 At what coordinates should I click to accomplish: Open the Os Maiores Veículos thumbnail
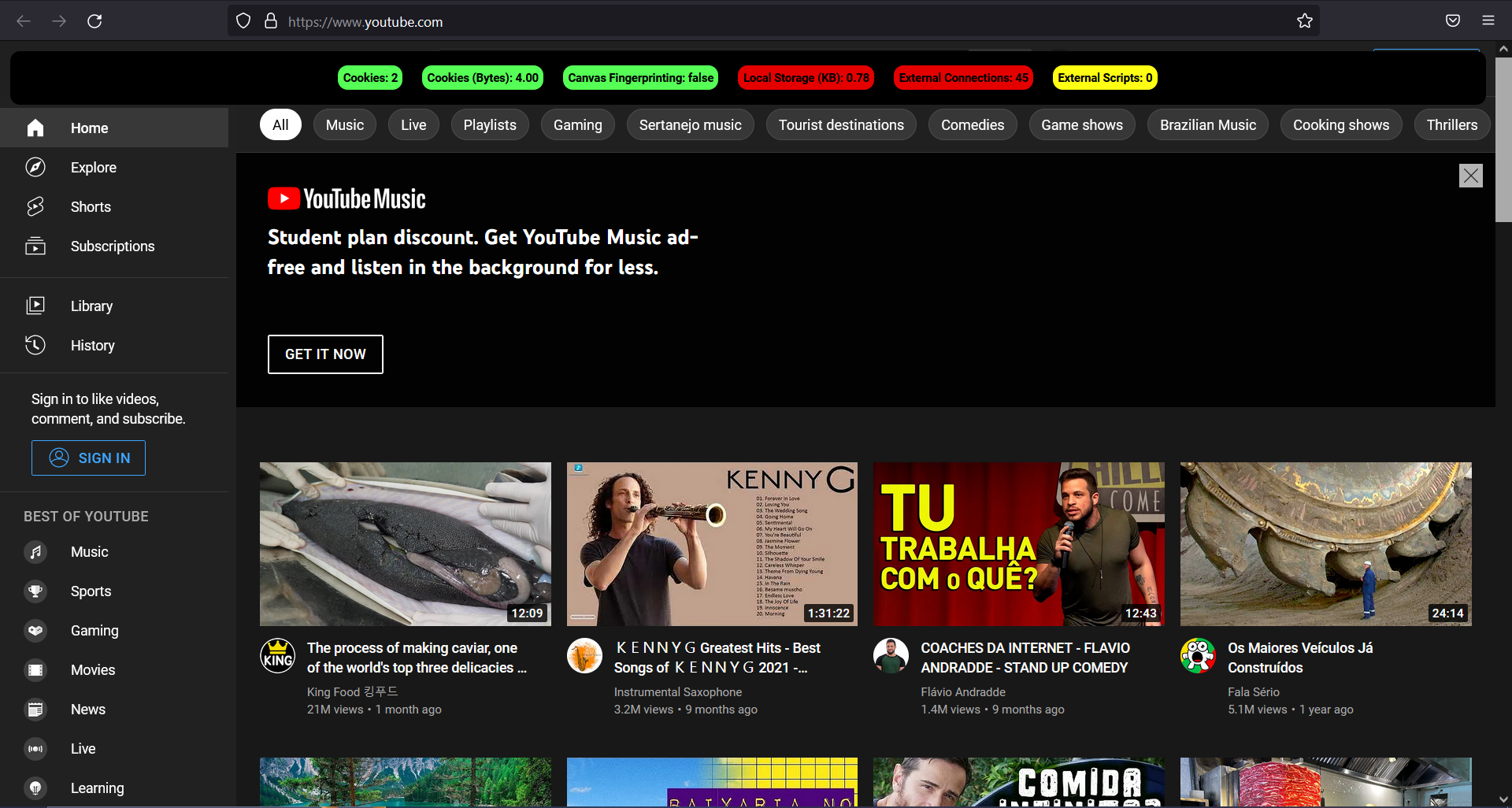click(x=1326, y=544)
